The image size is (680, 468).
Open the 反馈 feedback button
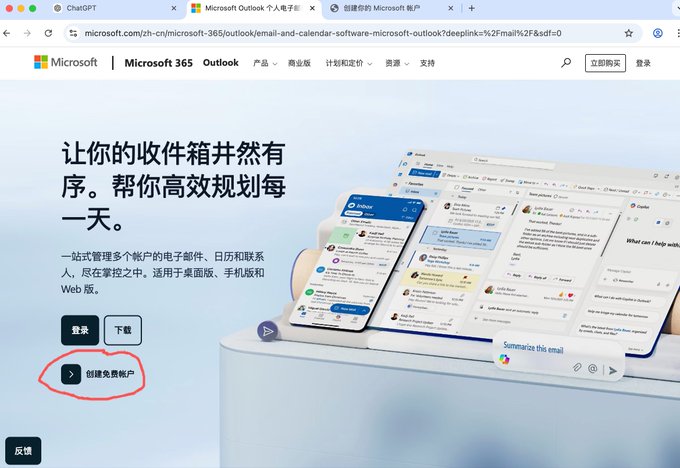pos(23,451)
